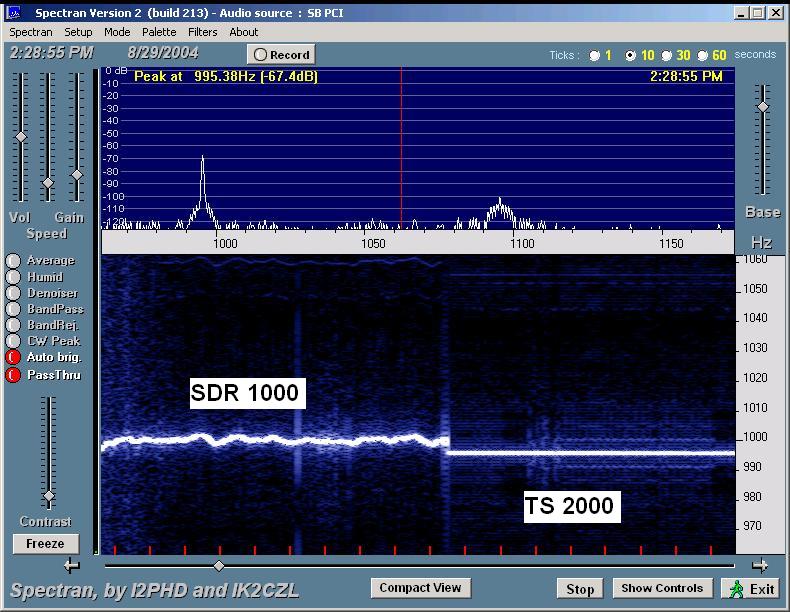Maximize the Spectran window
790x612 pixels.
[x=757, y=13]
